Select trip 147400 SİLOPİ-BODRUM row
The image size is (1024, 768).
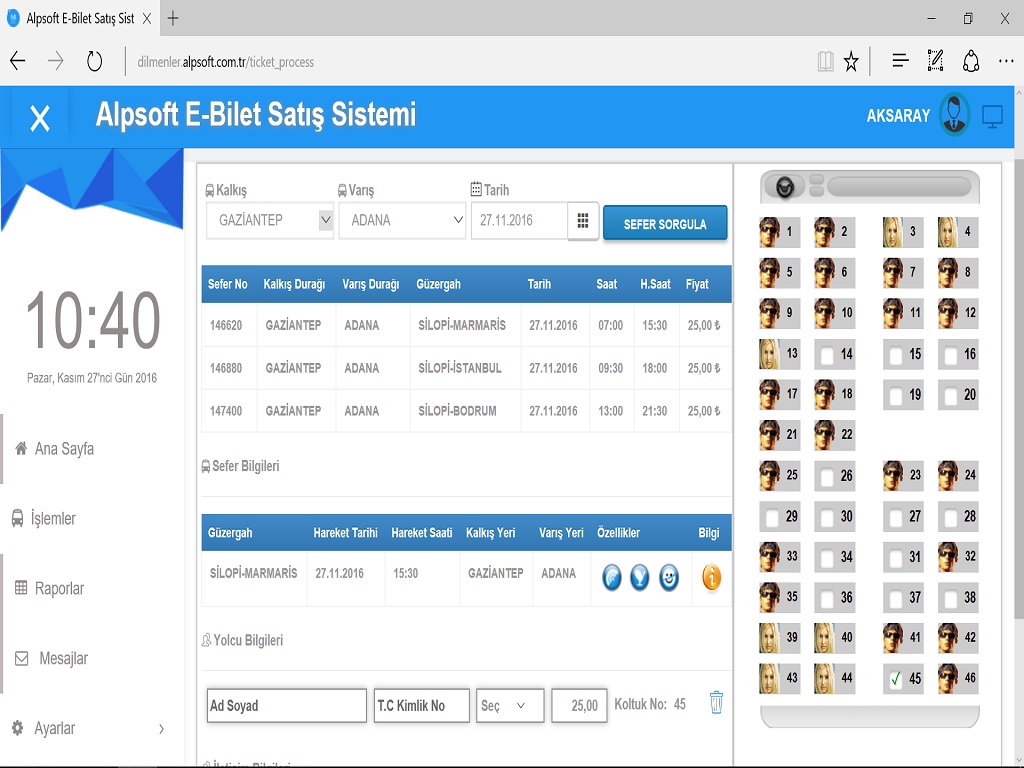(466, 411)
